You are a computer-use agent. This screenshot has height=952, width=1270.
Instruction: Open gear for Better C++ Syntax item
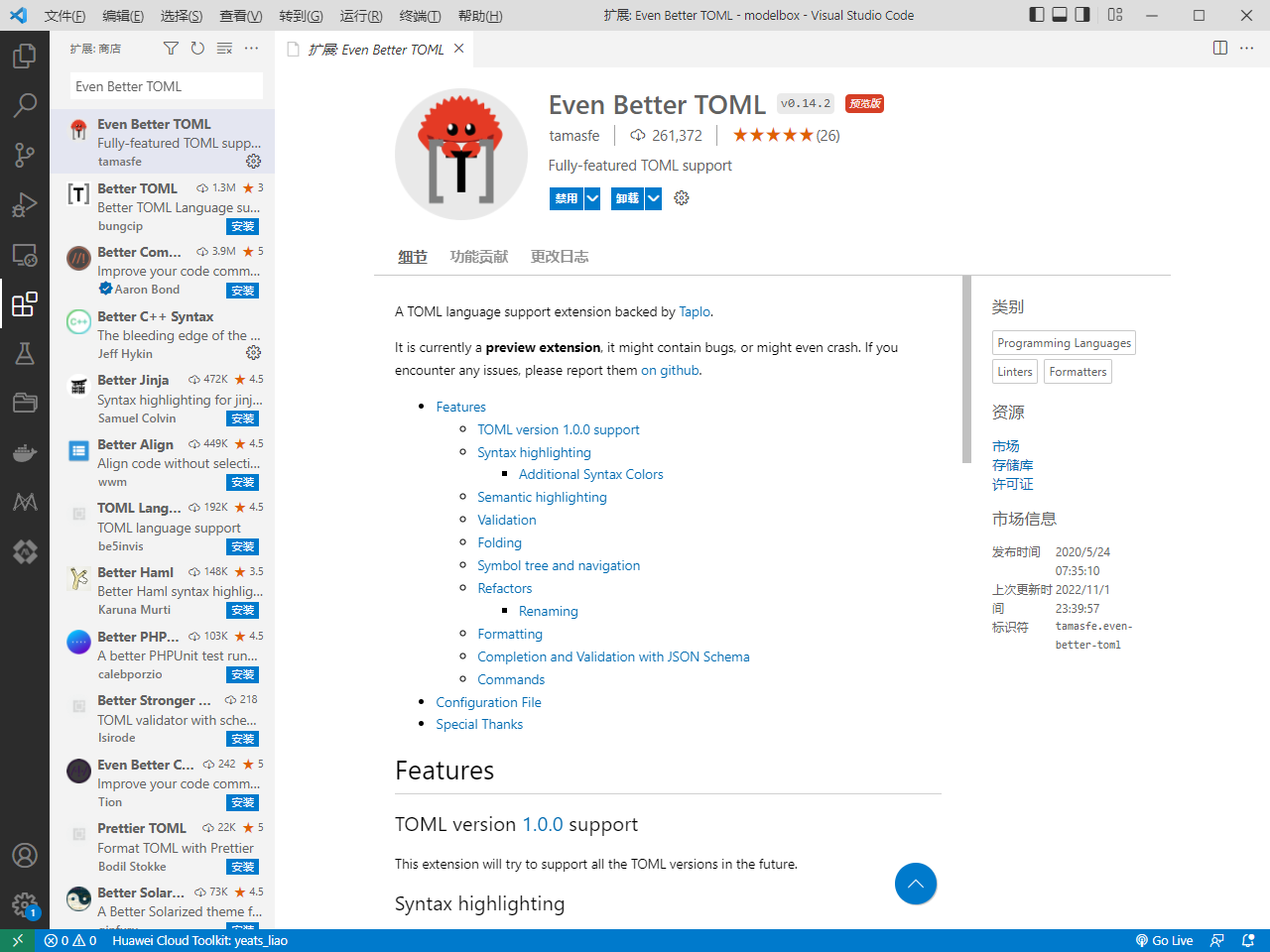(x=254, y=353)
